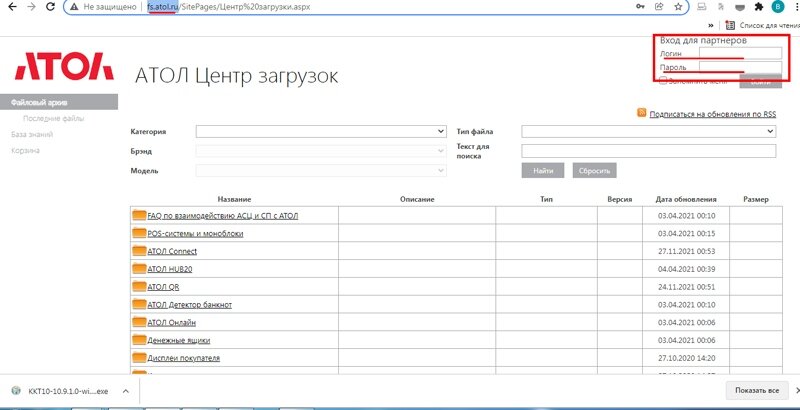The height and width of the screenshot is (410, 800).
Task: Open the Тип файла dropdown
Action: point(648,132)
